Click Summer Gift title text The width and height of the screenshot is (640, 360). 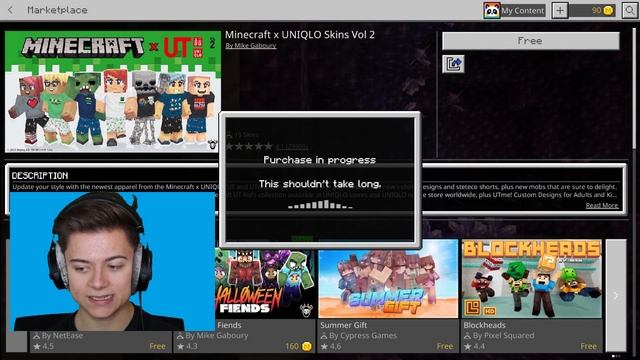tap(343, 325)
